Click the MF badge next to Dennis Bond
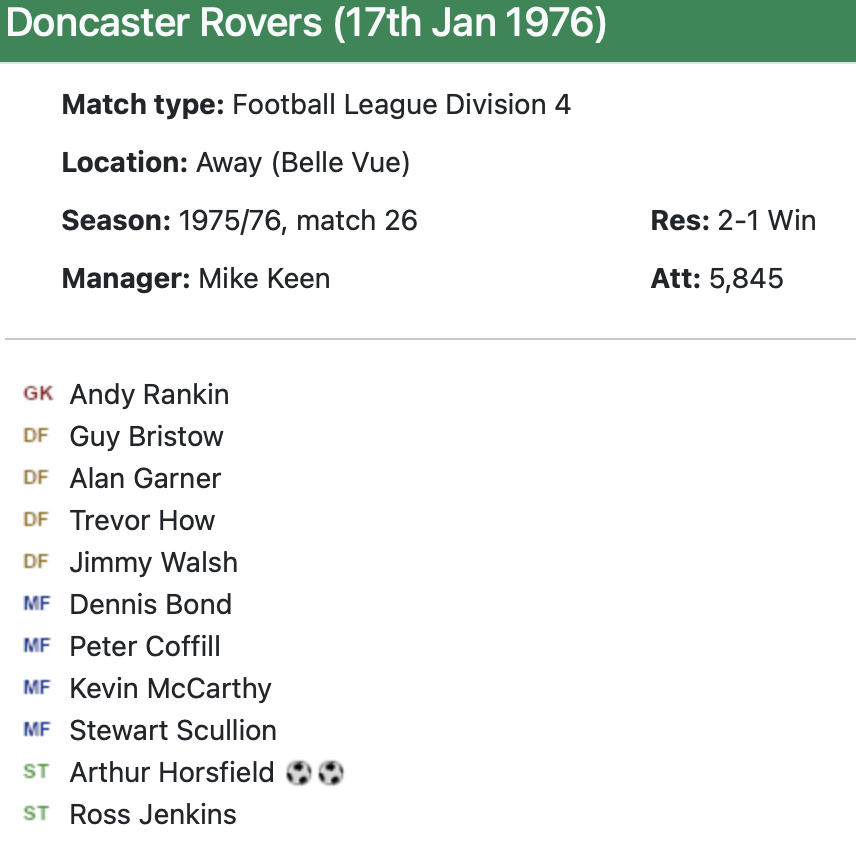Viewport: 856px width, 844px height. [37, 604]
